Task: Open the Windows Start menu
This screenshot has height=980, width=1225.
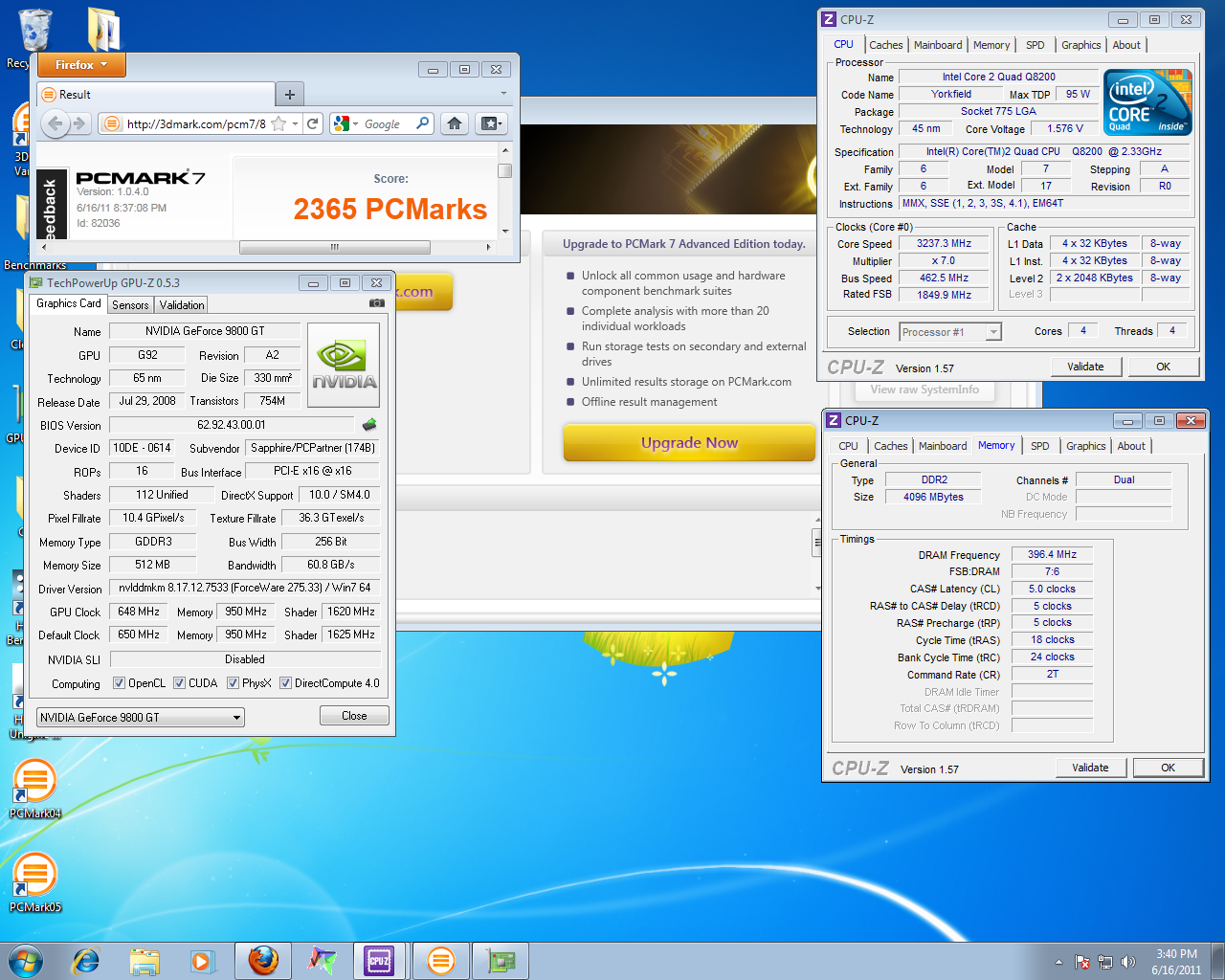Action: [x=26, y=960]
